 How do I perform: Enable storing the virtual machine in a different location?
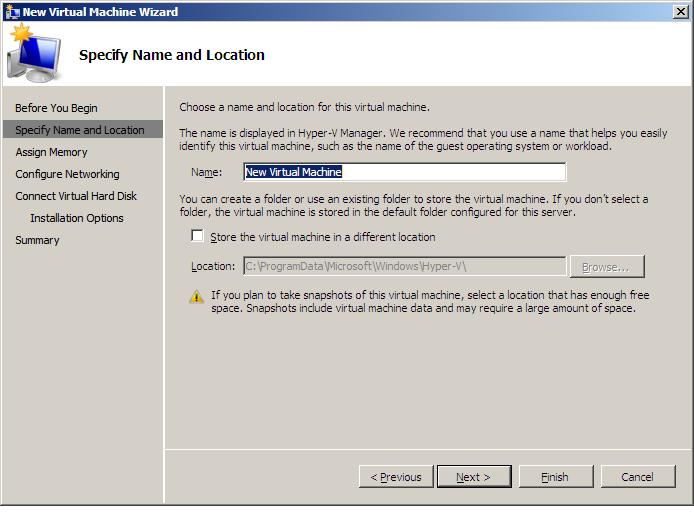pyautogui.click(x=198, y=237)
